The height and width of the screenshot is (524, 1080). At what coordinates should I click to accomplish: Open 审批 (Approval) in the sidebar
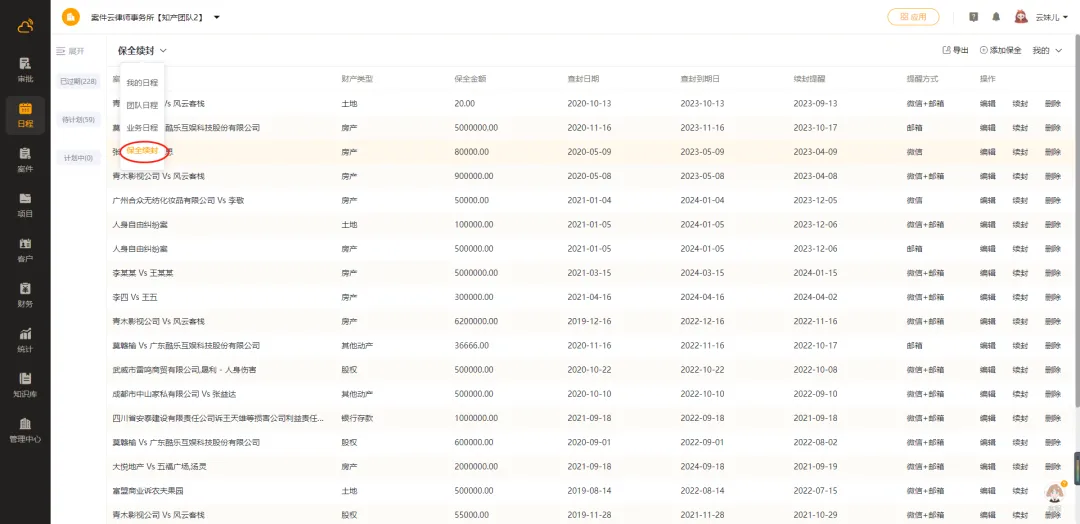[x=25, y=69]
